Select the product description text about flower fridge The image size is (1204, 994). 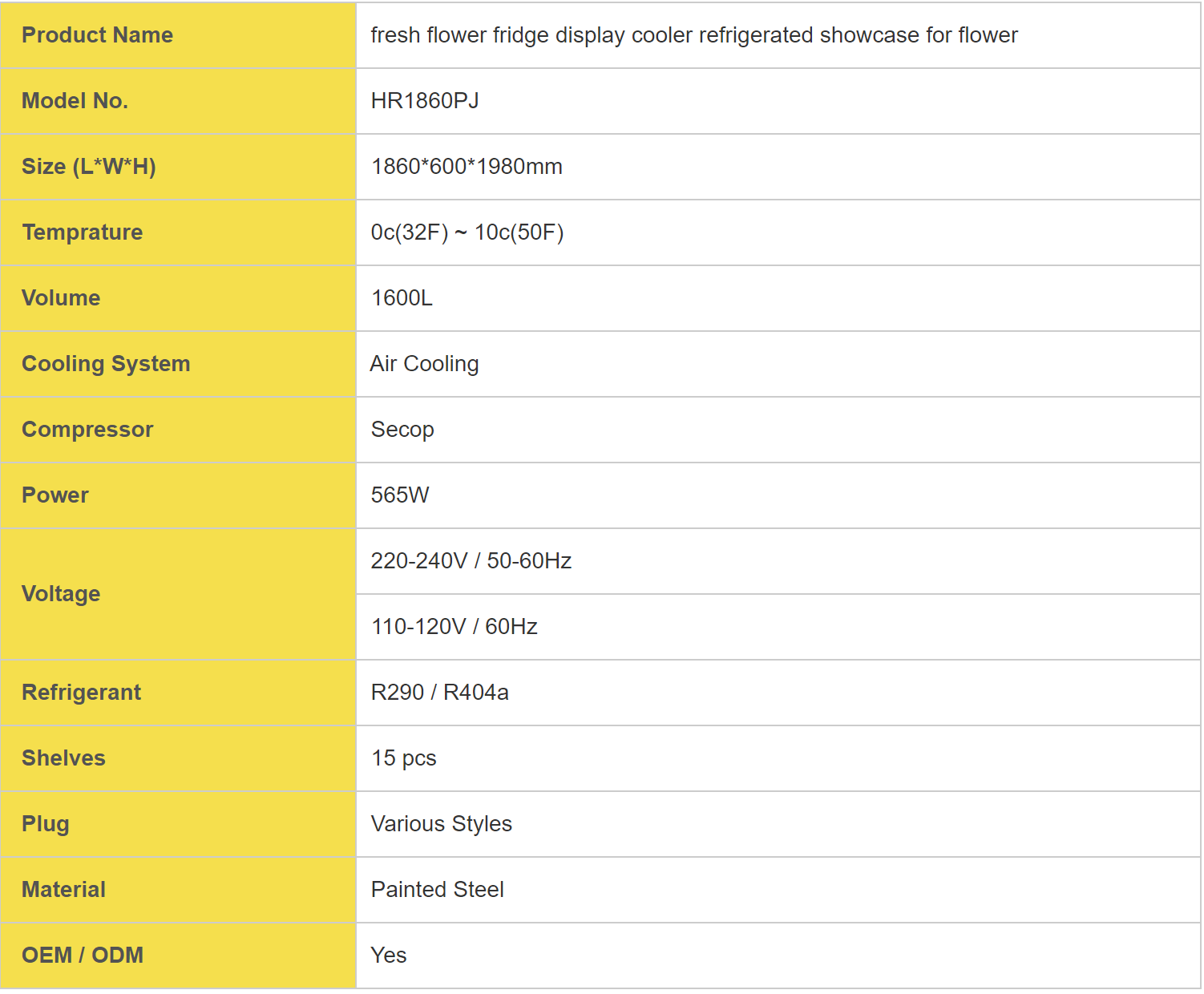tap(693, 35)
